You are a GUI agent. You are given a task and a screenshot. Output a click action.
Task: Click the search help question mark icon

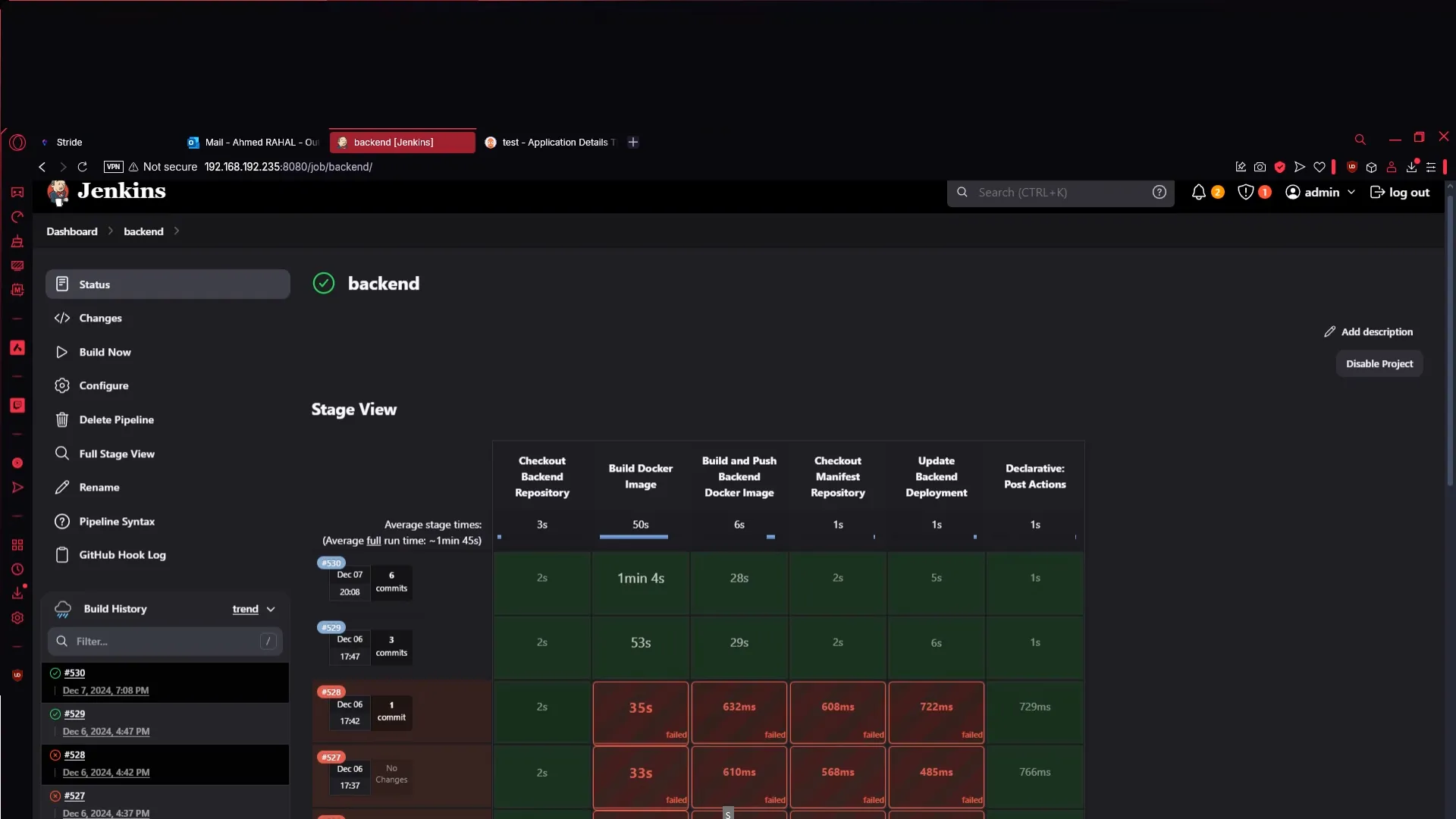click(1160, 193)
